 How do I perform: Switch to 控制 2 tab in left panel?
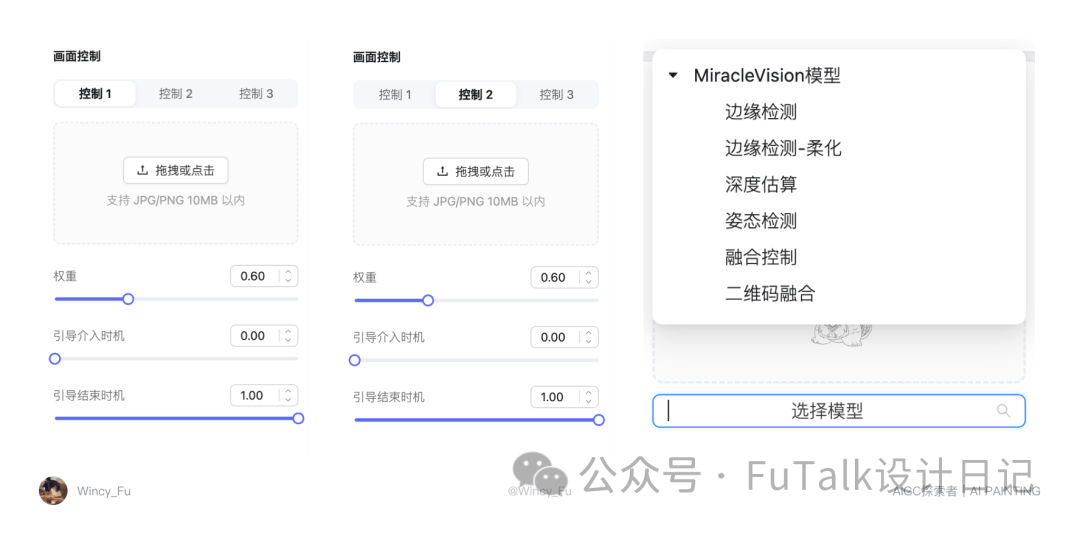pyautogui.click(x=176, y=94)
